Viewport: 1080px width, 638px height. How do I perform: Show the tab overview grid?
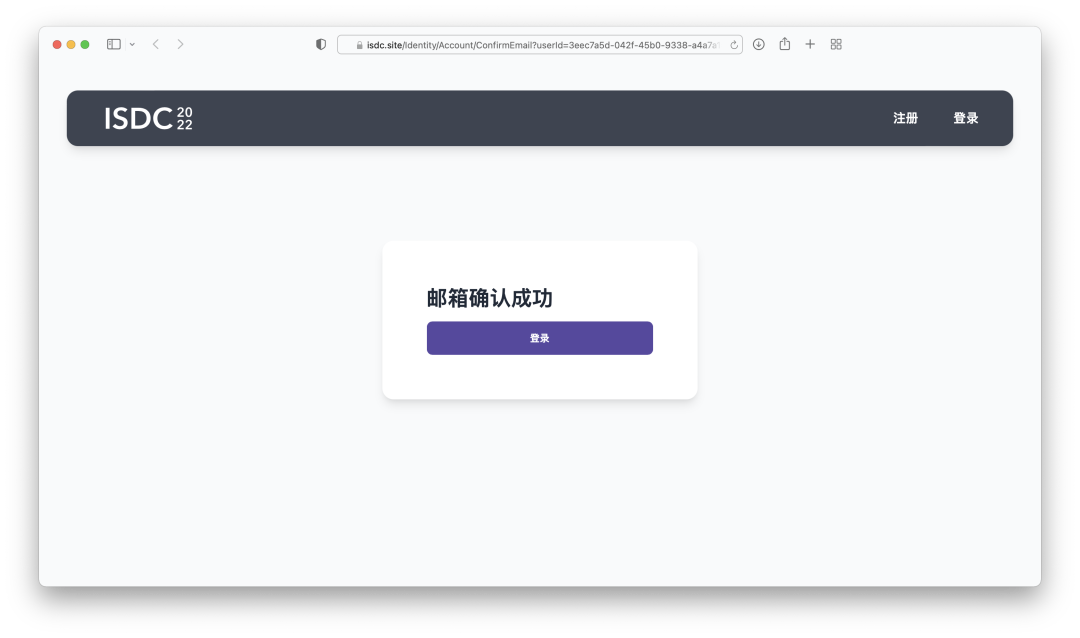836,44
